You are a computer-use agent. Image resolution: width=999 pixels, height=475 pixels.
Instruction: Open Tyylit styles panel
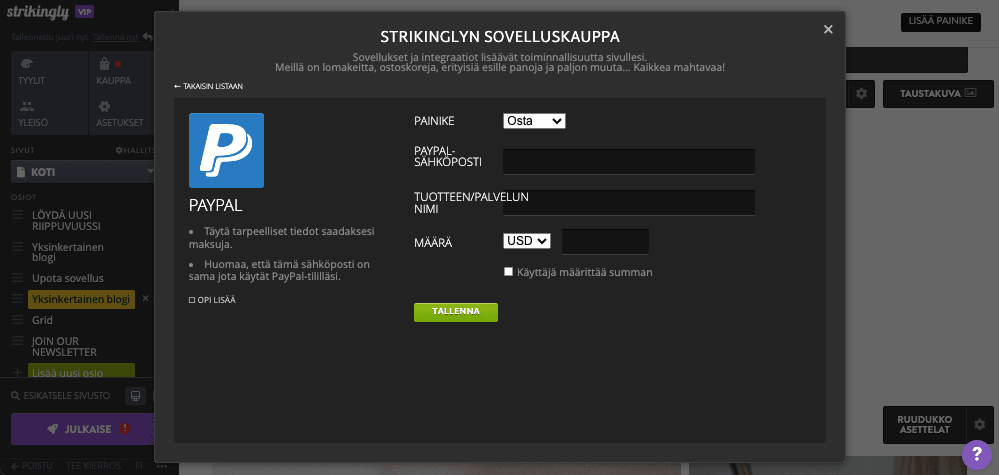pos(50,72)
